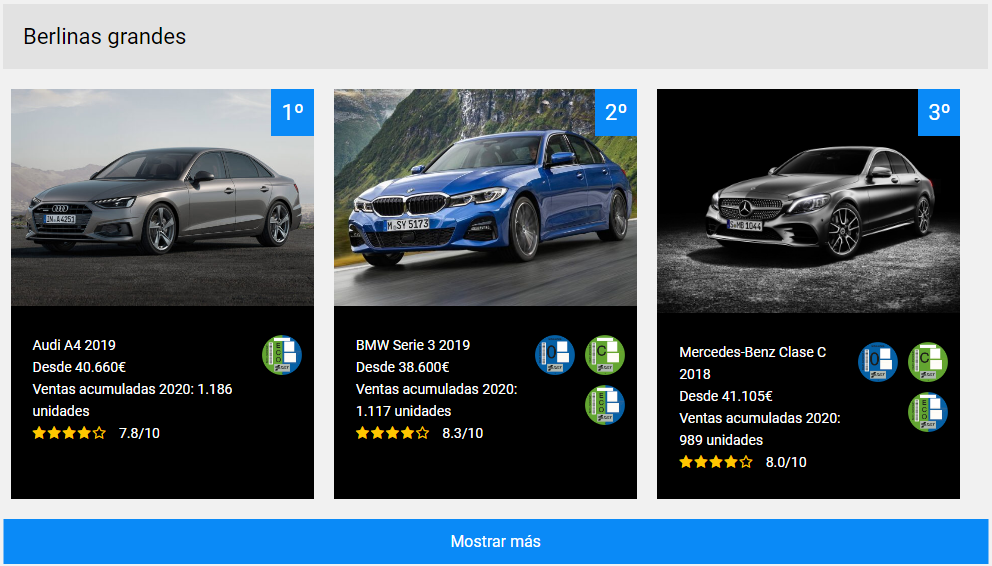Open the BMW Serie 3 2019 title link
Image resolution: width=992 pixels, height=566 pixels.
(x=412, y=345)
